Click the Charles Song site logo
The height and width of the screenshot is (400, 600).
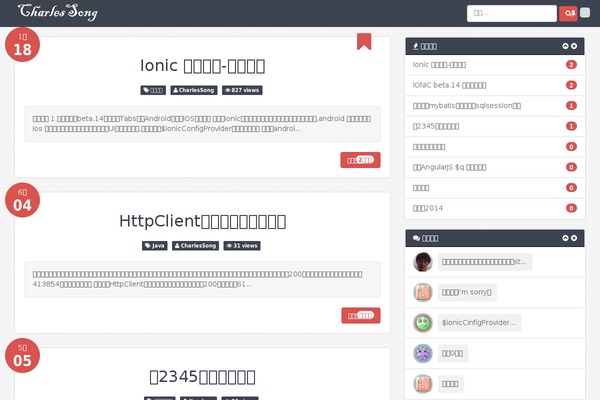pos(58,12)
